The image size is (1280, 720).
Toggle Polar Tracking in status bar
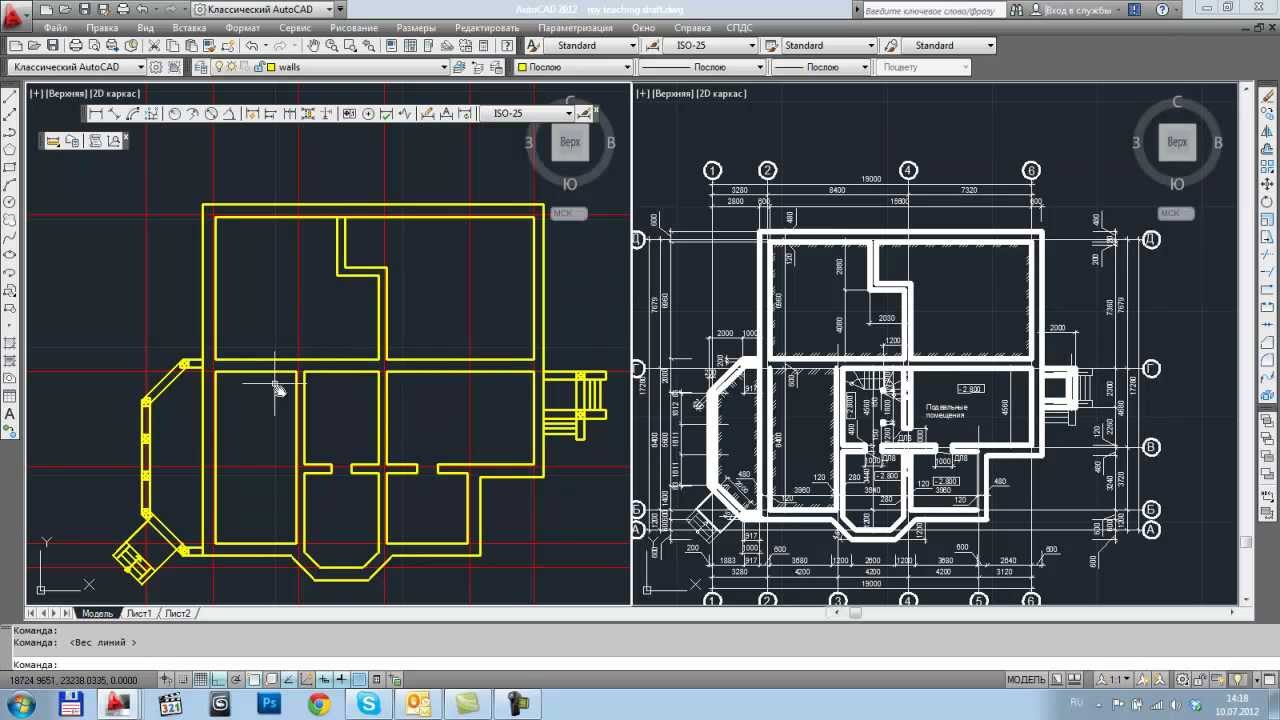(235, 680)
